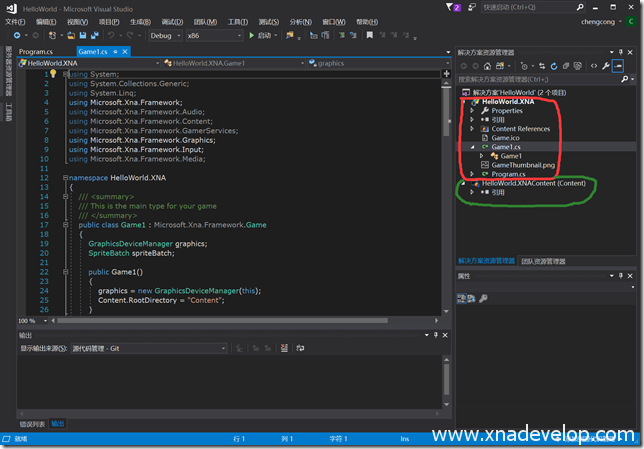The width and height of the screenshot is (644, 449).
Task: Open the Debug configuration dropdown
Action: (164, 35)
